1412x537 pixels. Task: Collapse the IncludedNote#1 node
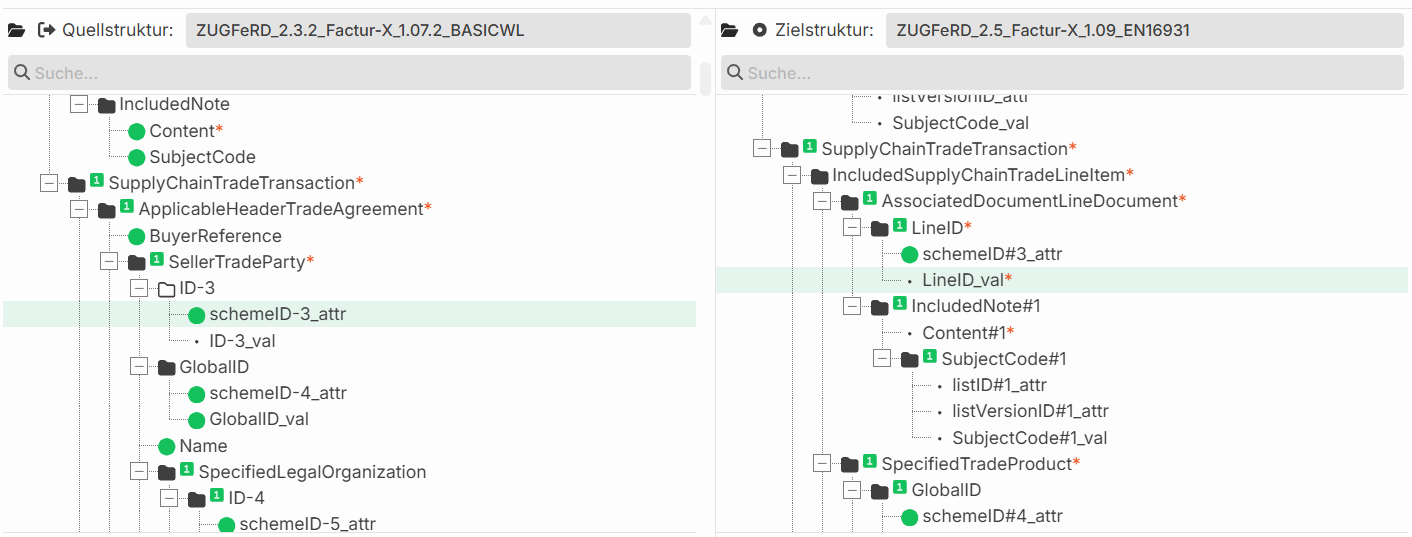[x=852, y=306]
